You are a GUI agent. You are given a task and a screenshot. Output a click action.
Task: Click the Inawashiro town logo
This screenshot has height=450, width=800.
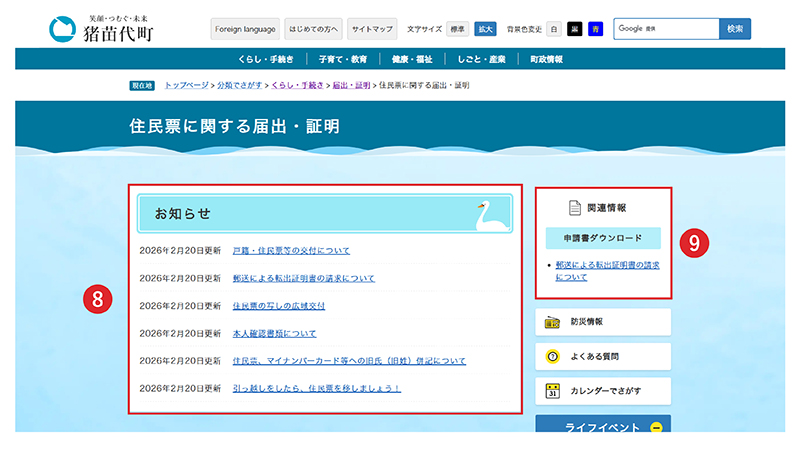102,29
